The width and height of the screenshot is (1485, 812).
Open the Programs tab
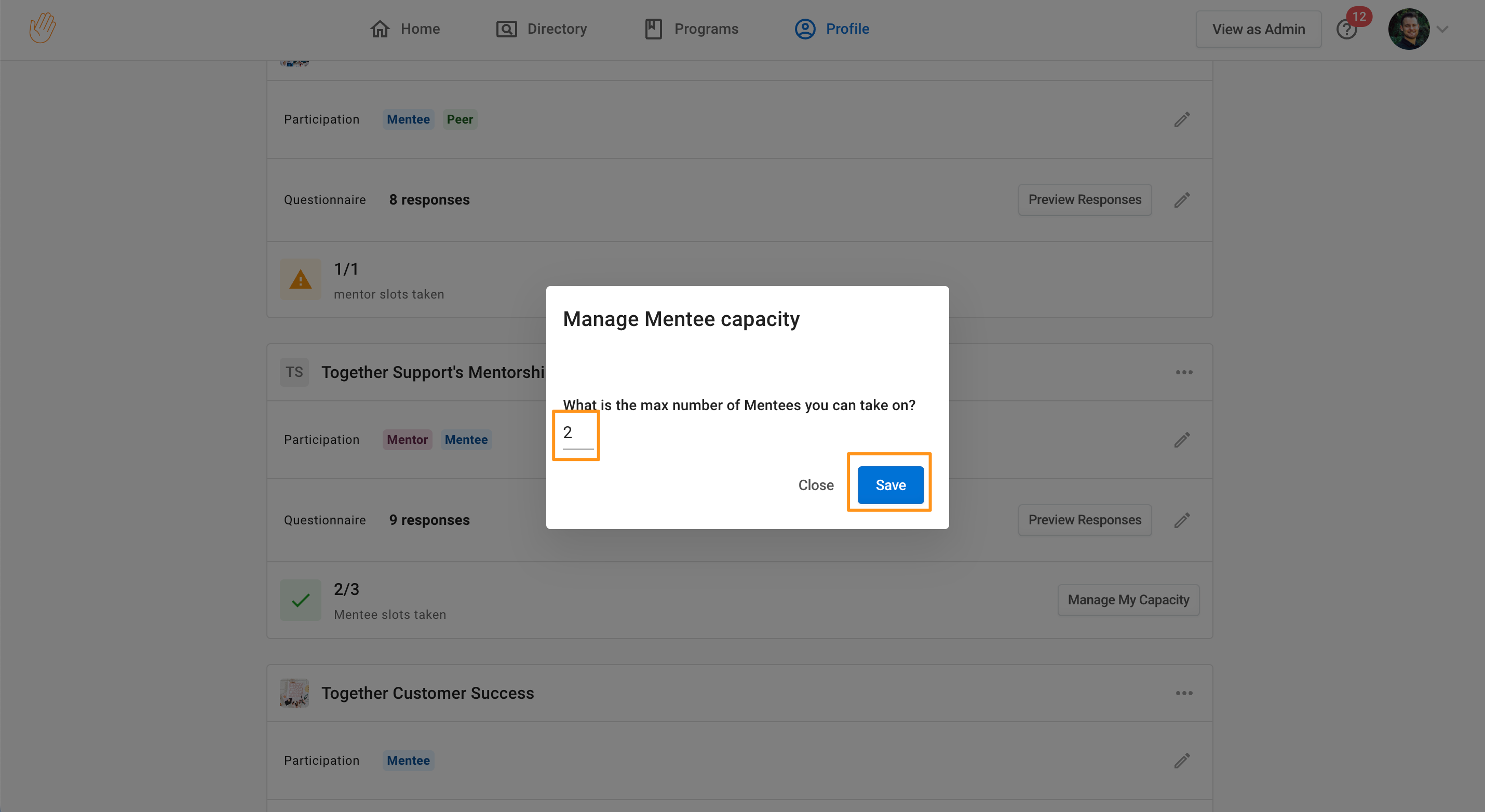click(691, 29)
